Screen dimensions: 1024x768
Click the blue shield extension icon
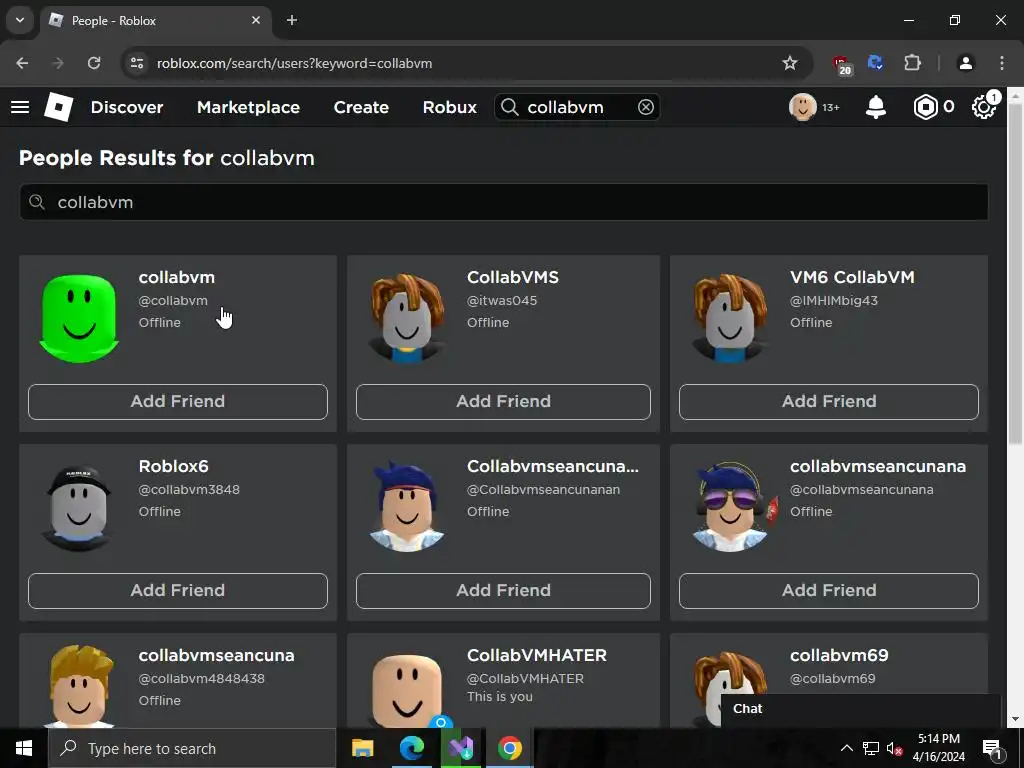875,63
